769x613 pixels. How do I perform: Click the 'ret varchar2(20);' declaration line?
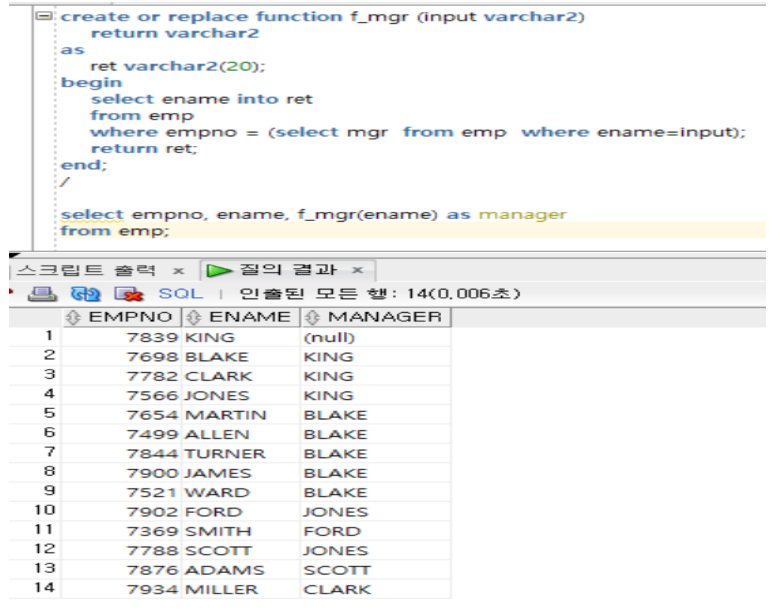pos(178,66)
